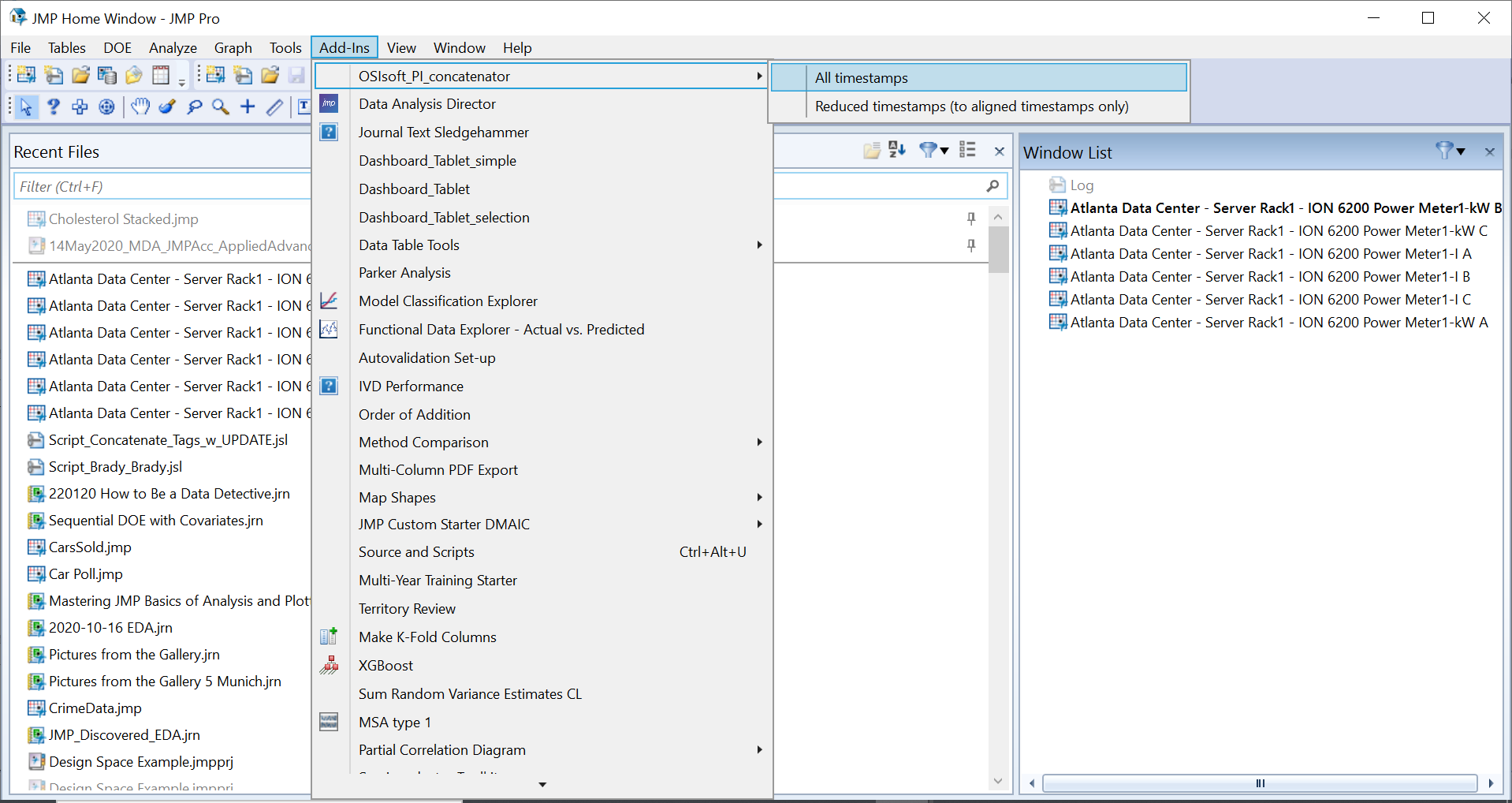Select All timestamps from the OSIsoft submenu
This screenshot has height=803, width=1512.
[861, 77]
